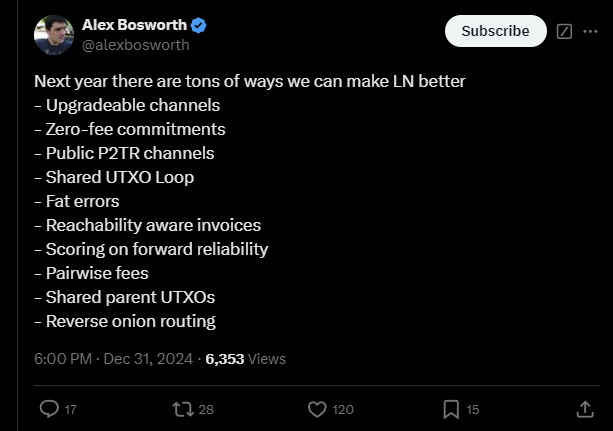Click the reply speech bubble icon

(48, 409)
